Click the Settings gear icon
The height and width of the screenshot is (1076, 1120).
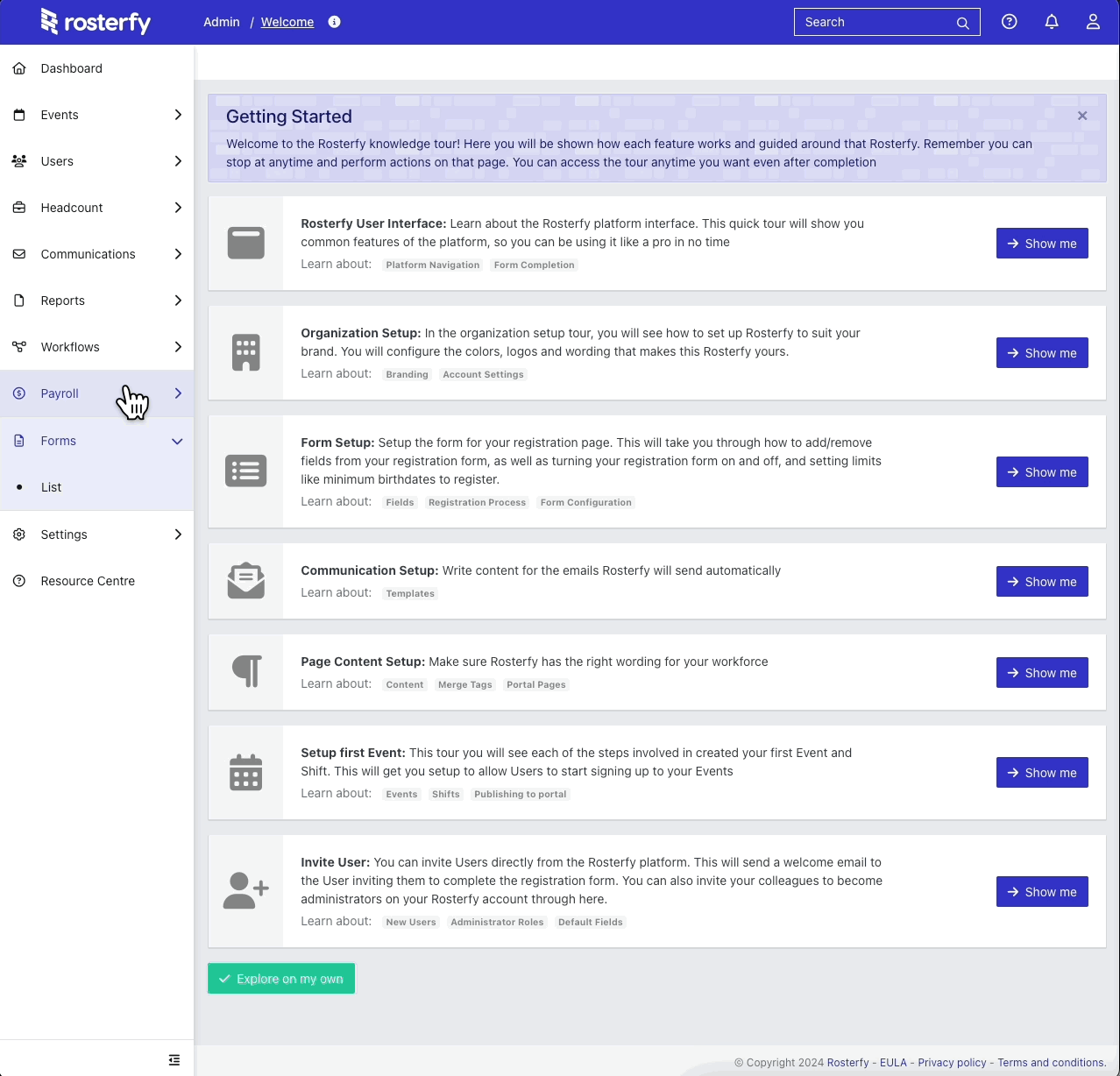pyautogui.click(x=19, y=534)
